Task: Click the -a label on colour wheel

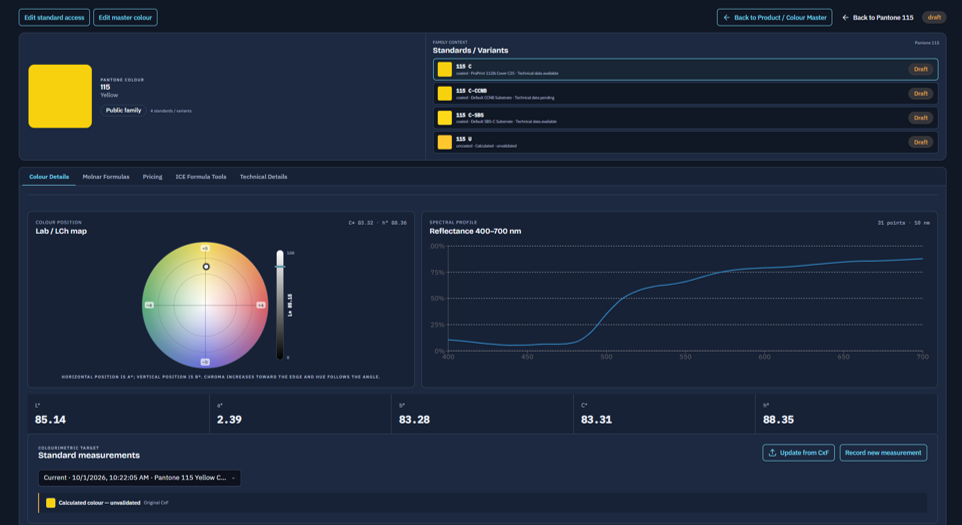Action: 149,305
